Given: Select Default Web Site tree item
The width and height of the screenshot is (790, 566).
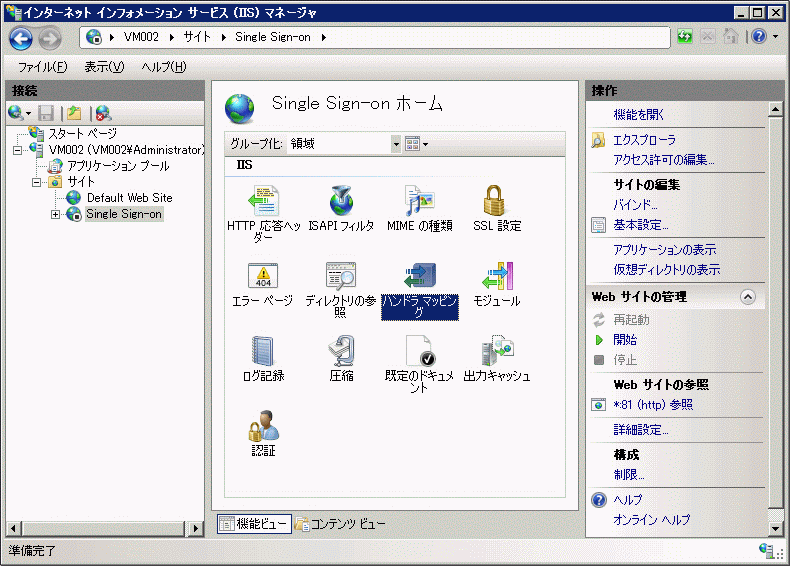Looking at the screenshot, I should tap(129, 198).
